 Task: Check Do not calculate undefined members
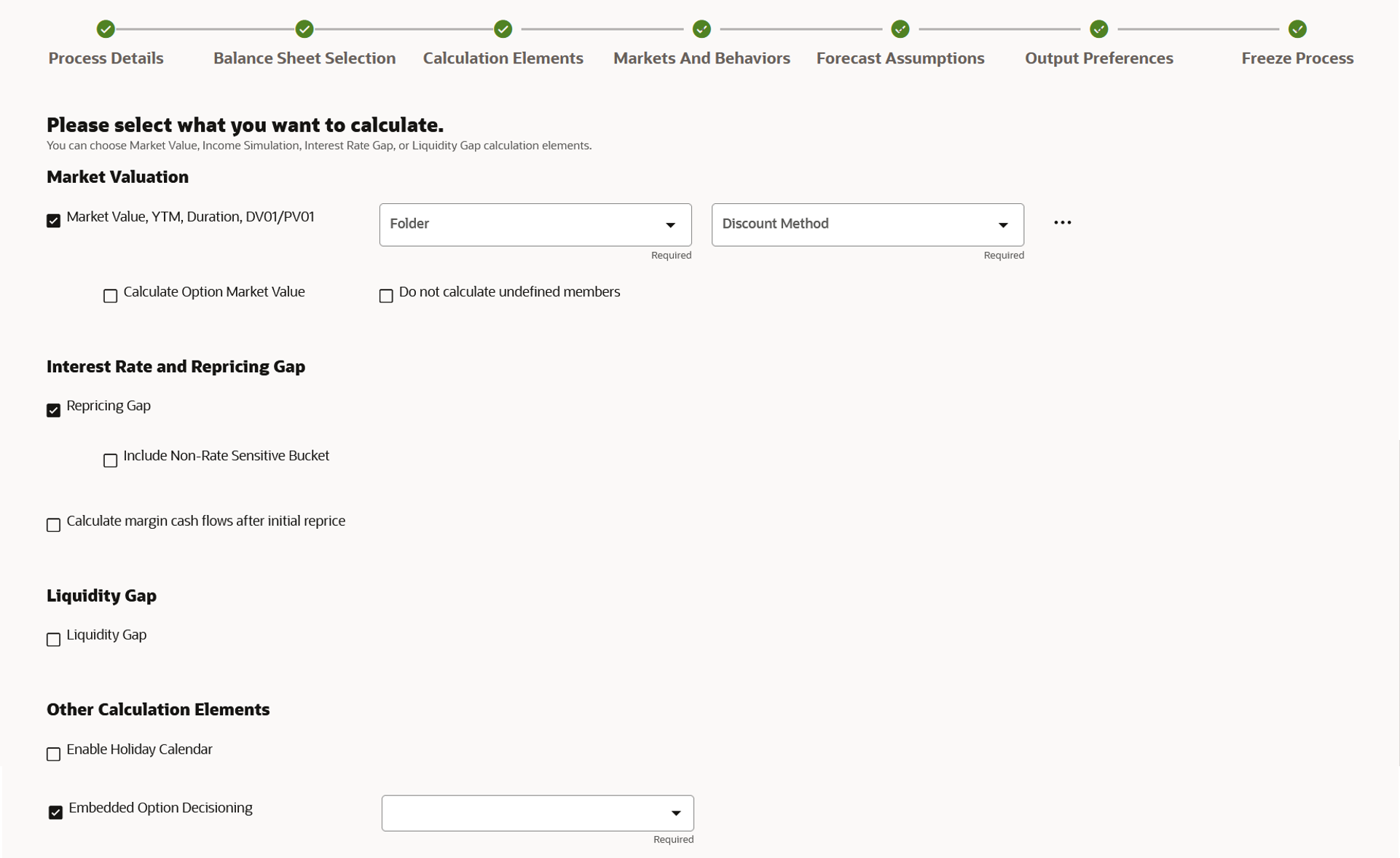[386, 296]
